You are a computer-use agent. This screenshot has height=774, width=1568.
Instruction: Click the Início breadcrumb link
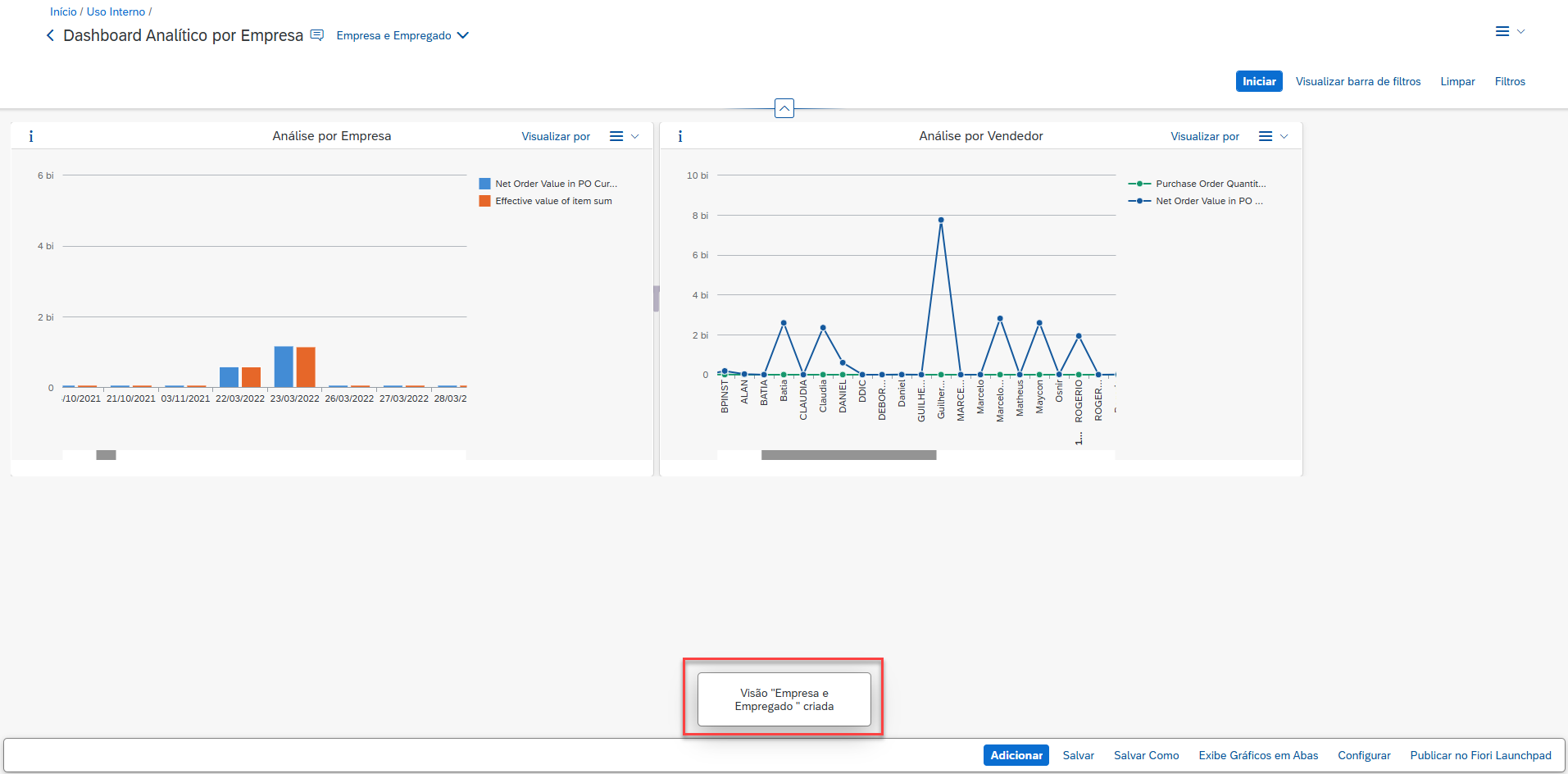[63, 11]
